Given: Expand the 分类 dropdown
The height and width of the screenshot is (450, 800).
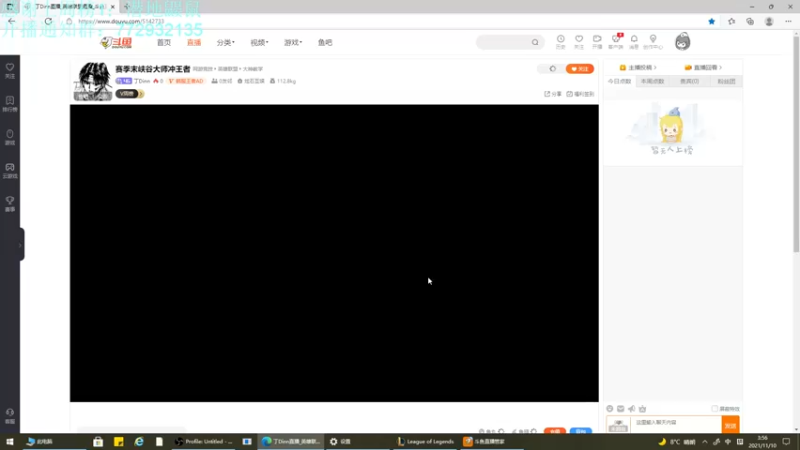Looking at the screenshot, I should click(x=226, y=42).
